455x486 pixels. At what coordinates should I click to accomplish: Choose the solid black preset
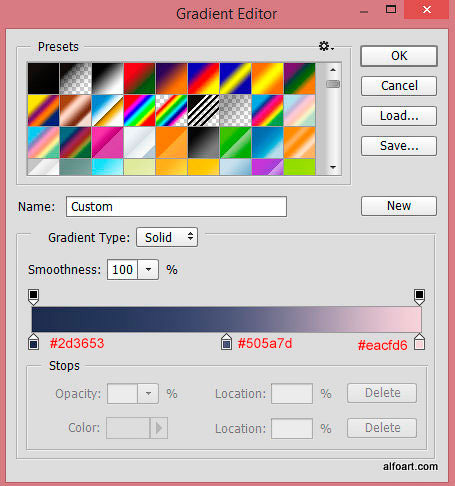[43, 78]
